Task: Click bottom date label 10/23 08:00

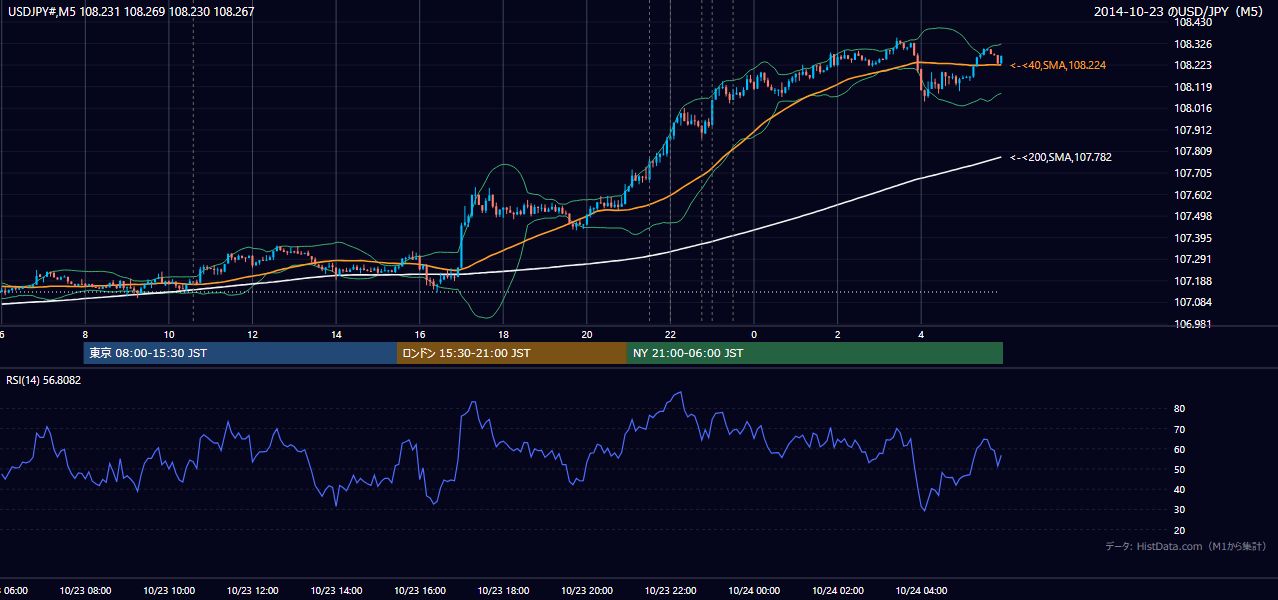Action: click(85, 591)
